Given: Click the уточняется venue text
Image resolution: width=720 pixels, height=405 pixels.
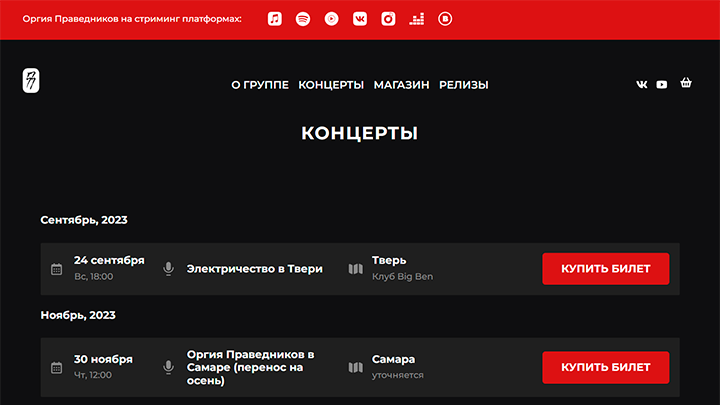Looking at the screenshot, I should (398, 375).
